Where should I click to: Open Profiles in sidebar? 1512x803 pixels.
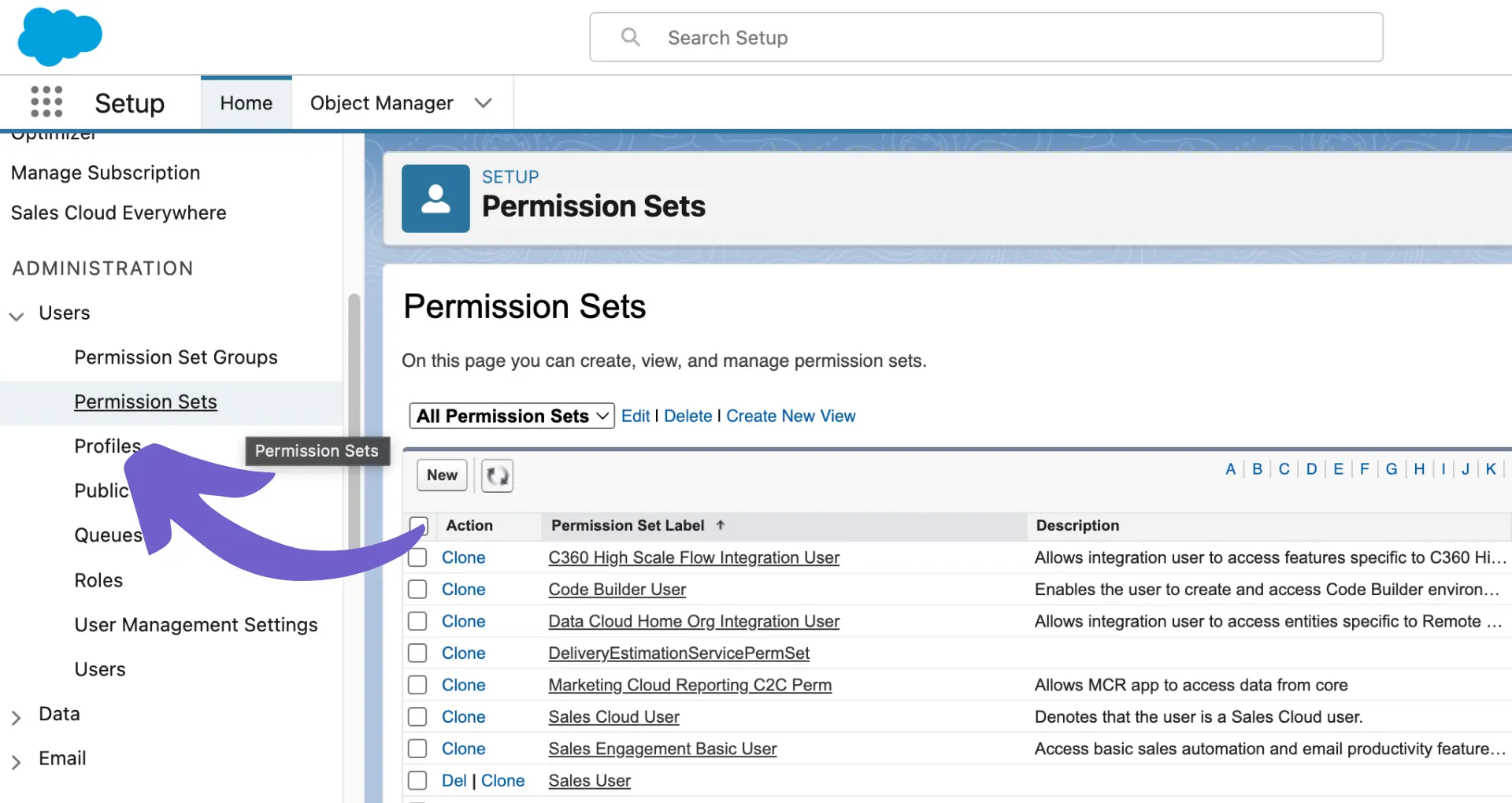[x=107, y=446]
